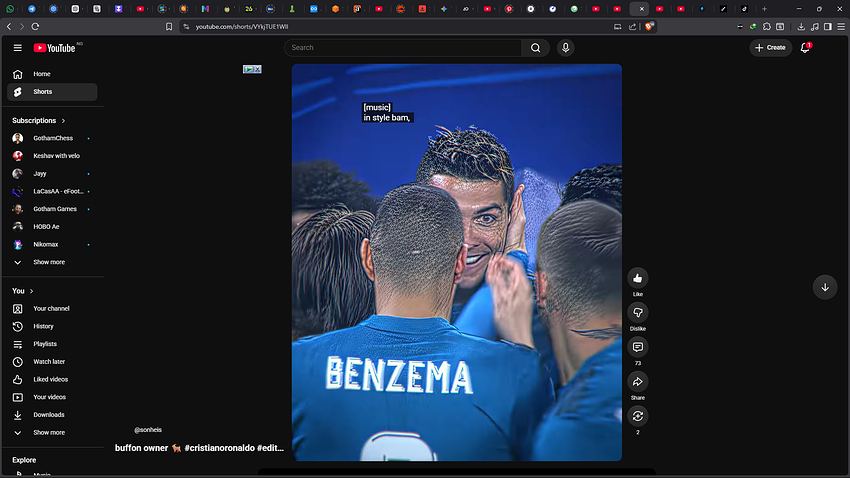Switch to the Telegram tab
The image size is (850, 478).
tap(32, 9)
